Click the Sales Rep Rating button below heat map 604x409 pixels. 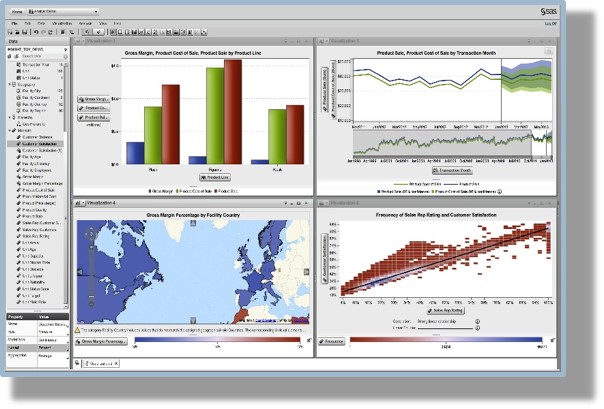click(x=446, y=310)
